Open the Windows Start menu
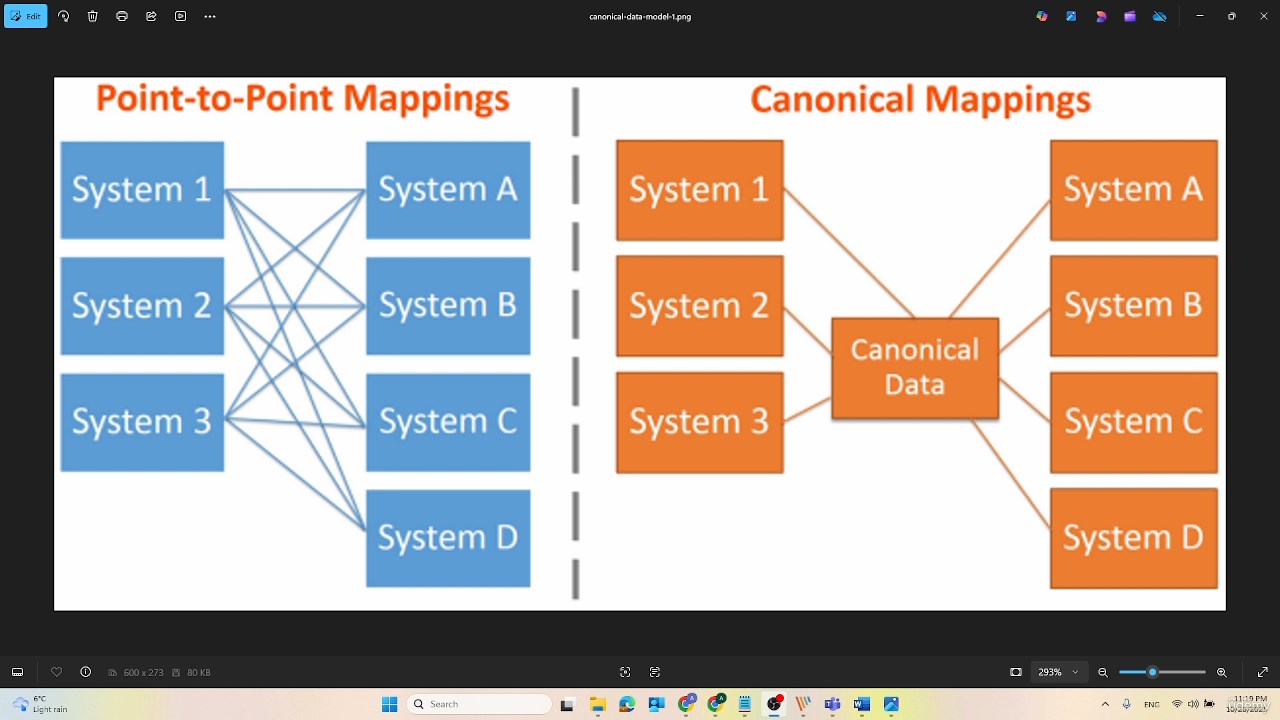Viewport: 1280px width, 720px height. point(389,704)
